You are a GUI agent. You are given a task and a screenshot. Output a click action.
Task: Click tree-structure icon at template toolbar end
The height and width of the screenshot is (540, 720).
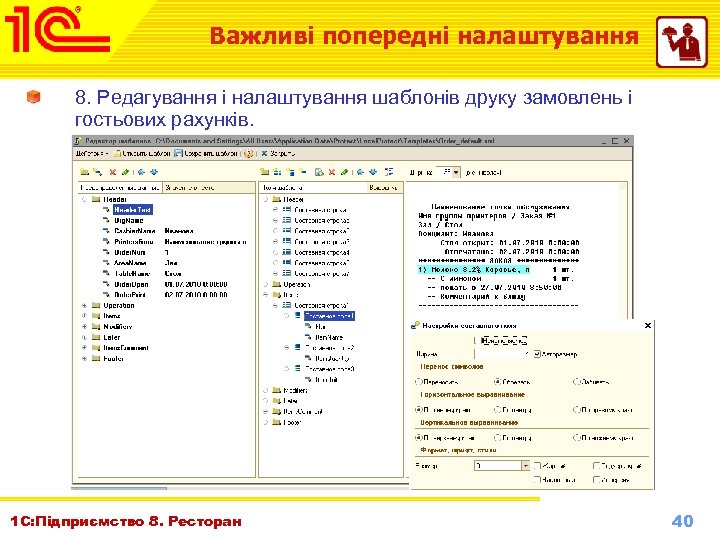point(389,172)
